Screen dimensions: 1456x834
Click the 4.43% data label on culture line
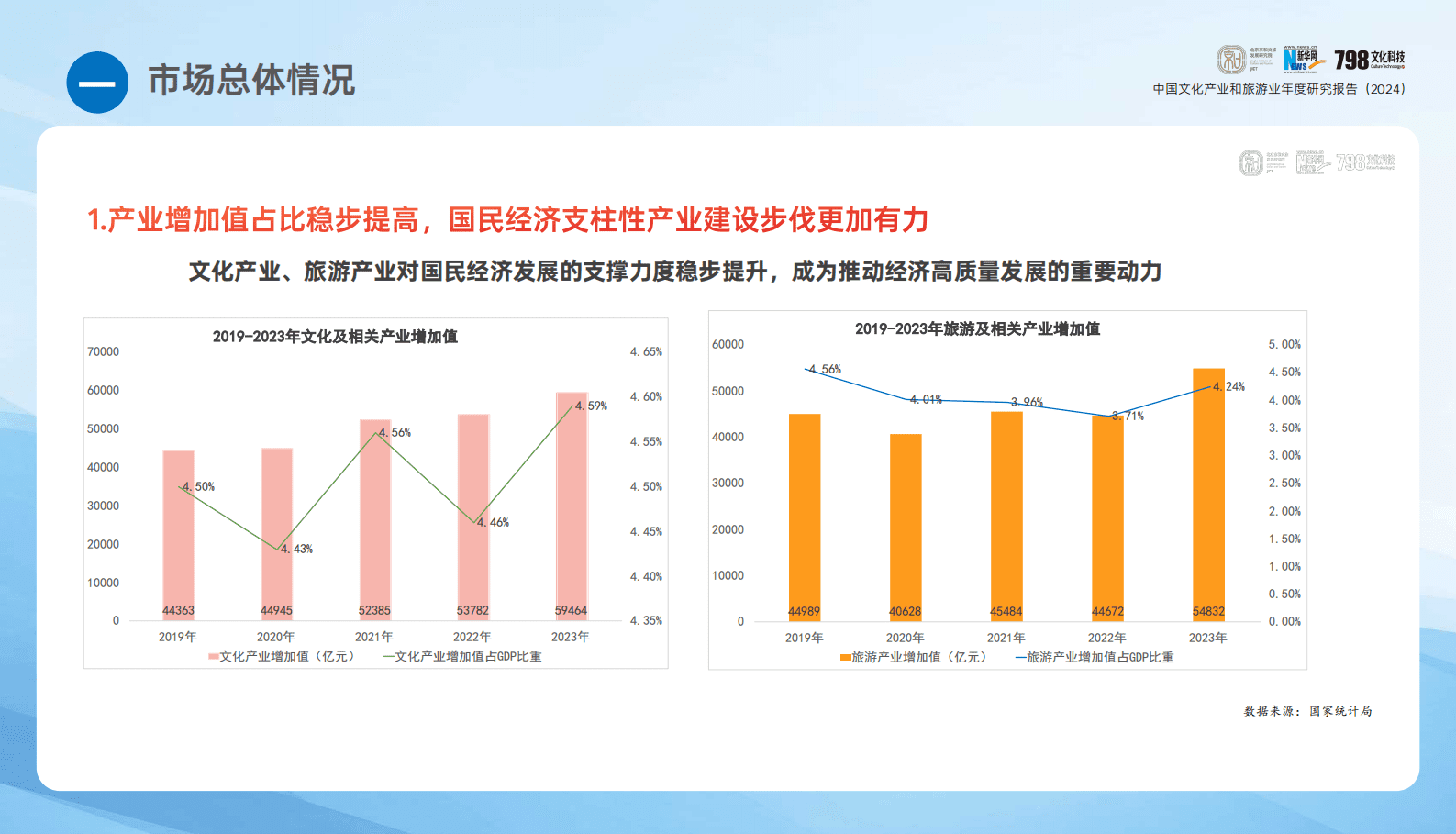pos(296,550)
